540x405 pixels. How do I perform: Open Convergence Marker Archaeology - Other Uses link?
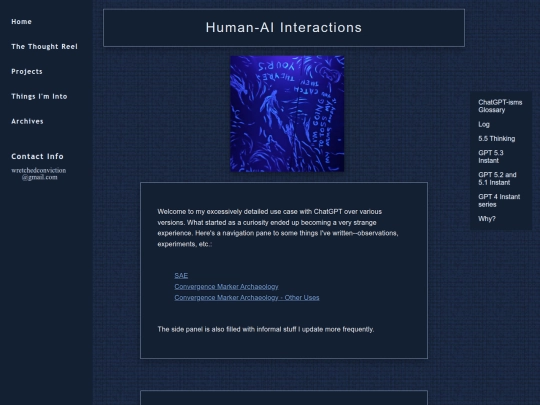coord(247,298)
